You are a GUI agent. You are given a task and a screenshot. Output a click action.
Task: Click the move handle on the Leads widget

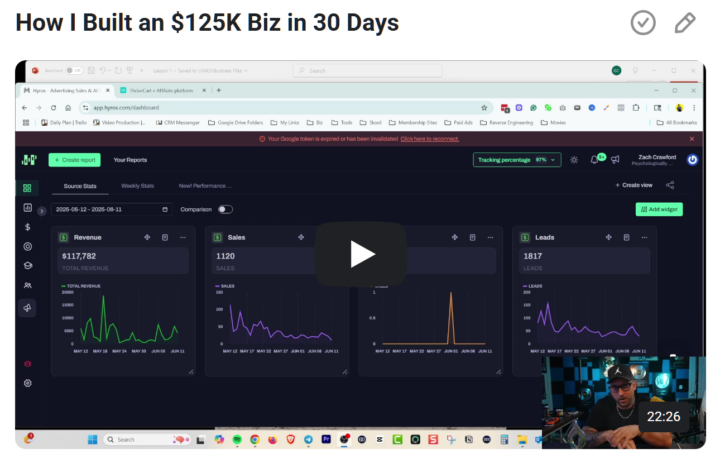[608, 237]
